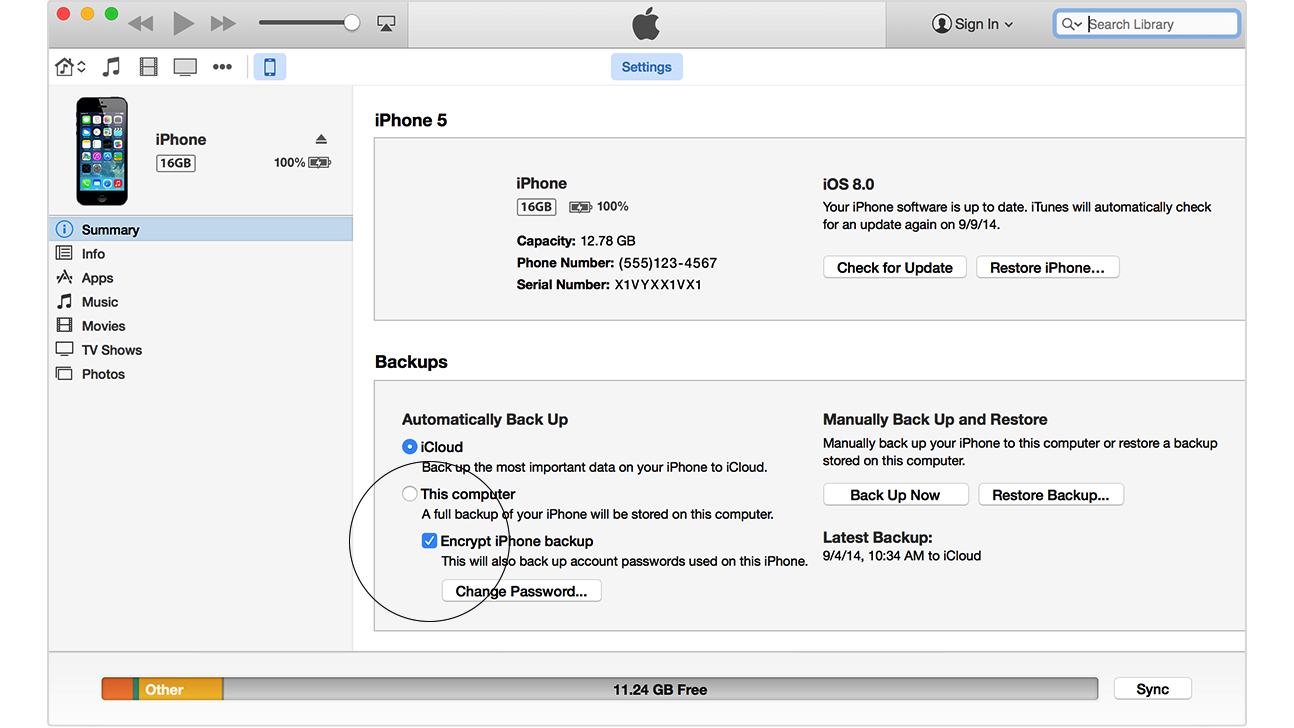Viewport: 1294px width, 728px height.
Task: Click the Sync button
Action: click(1152, 689)
